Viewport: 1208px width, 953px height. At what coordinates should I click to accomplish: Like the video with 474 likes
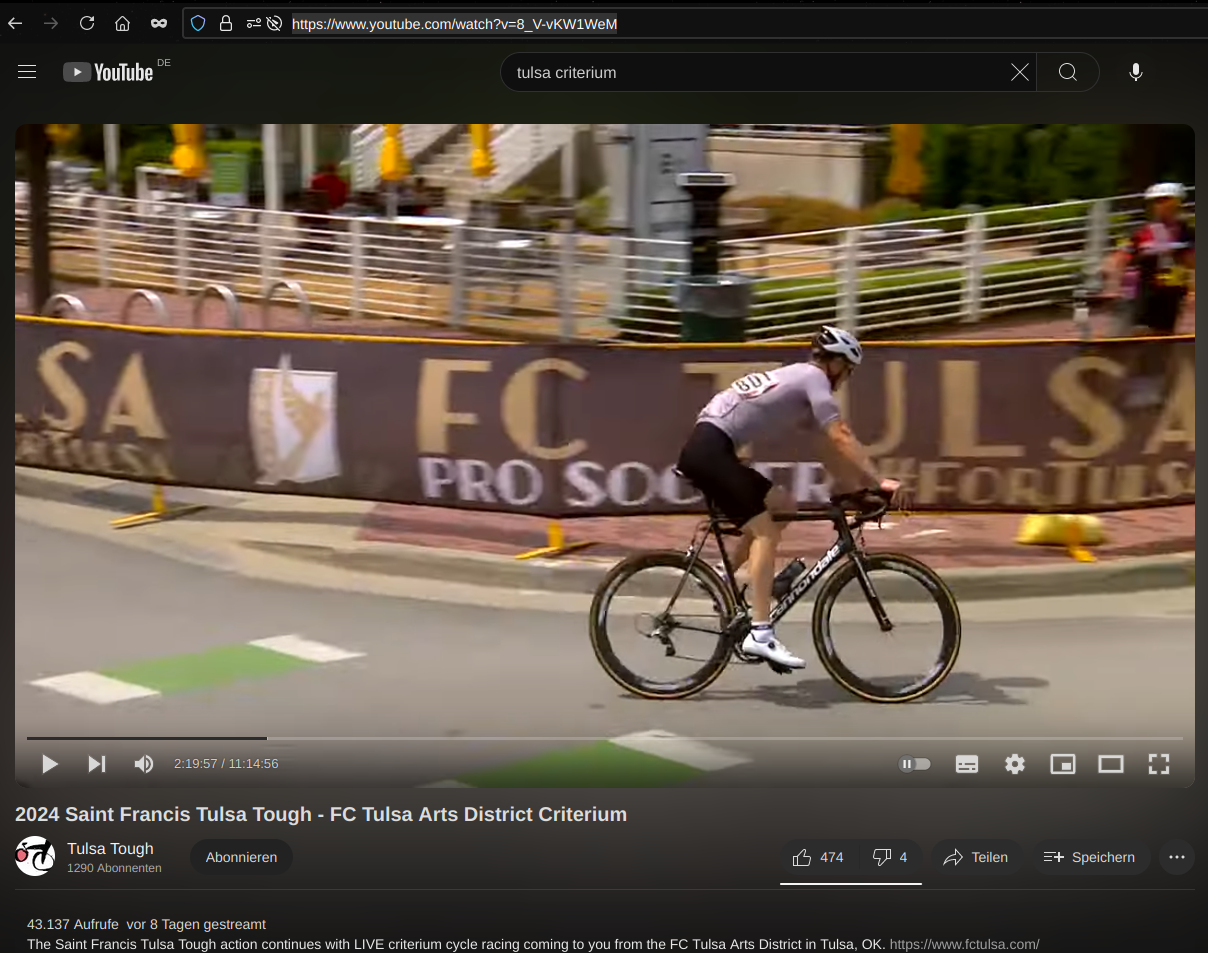[x=818, y=857]
